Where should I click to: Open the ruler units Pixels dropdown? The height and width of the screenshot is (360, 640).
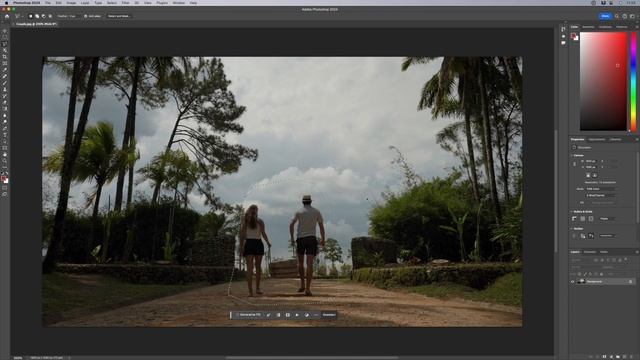tap(608, 219)
